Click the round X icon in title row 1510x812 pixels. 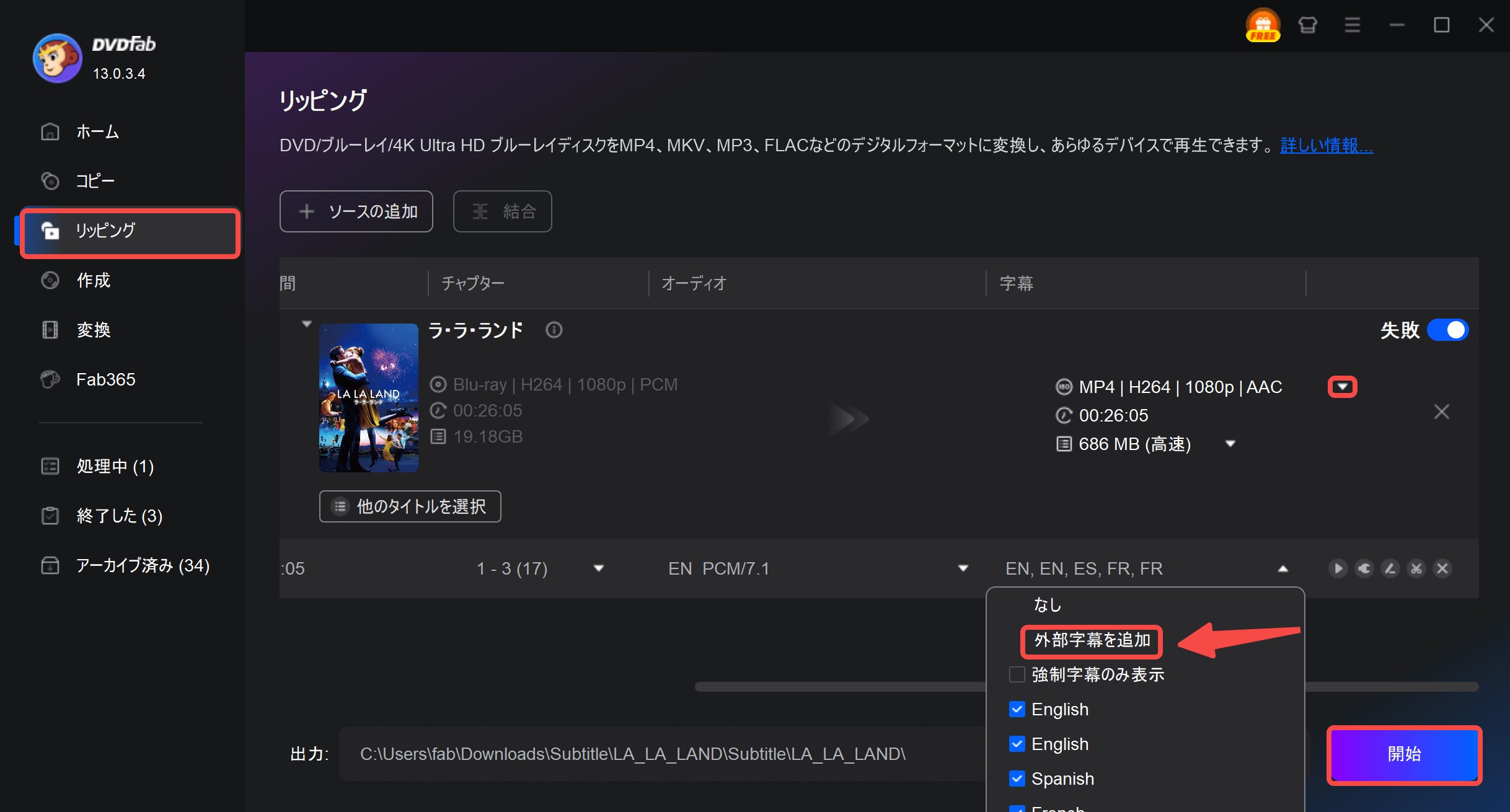1442,568
